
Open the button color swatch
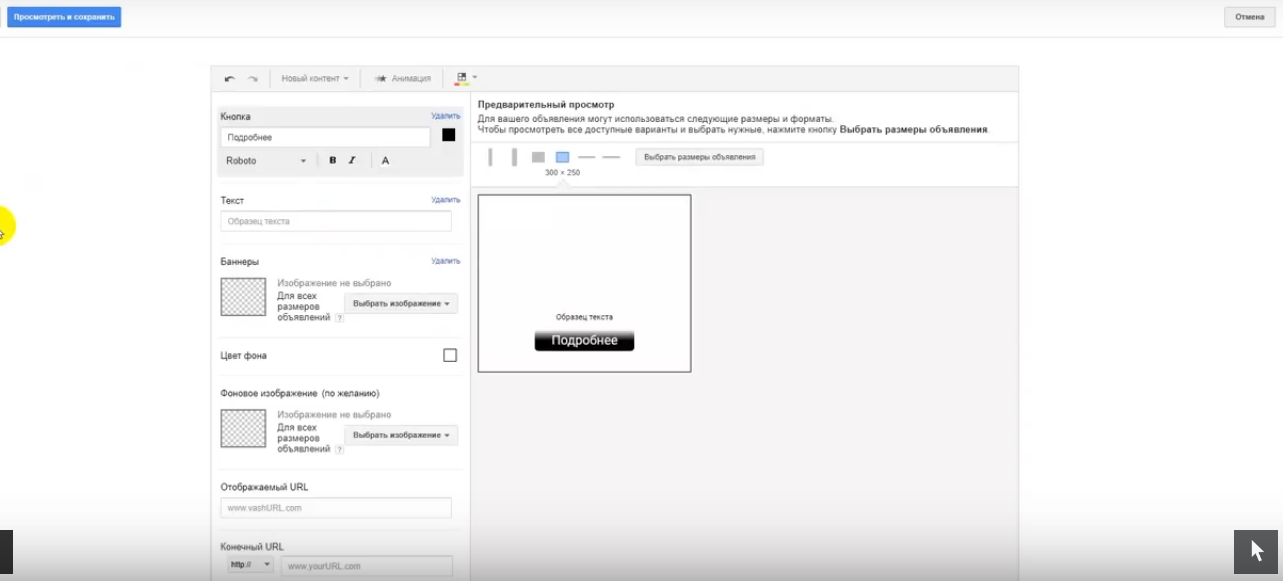pyautogui.click(x=448, y=136)
